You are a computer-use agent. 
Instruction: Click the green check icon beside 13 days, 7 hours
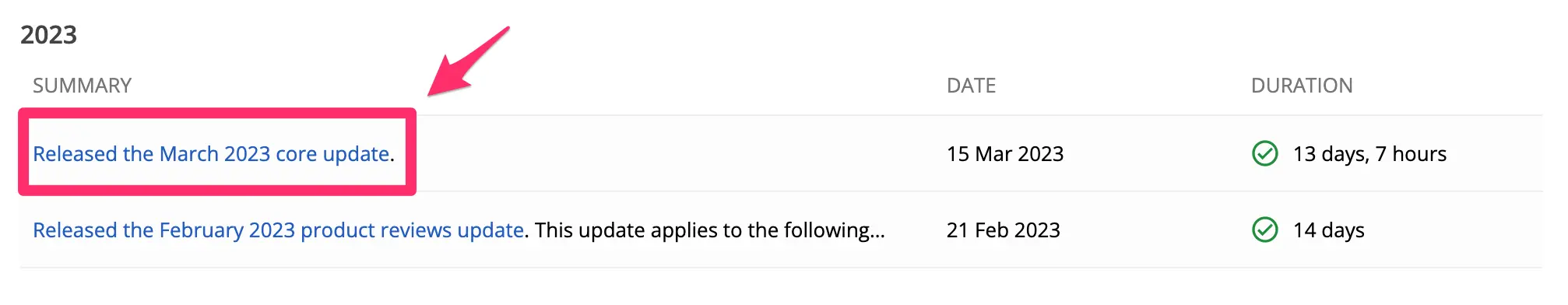click(x=1265, y=154)
